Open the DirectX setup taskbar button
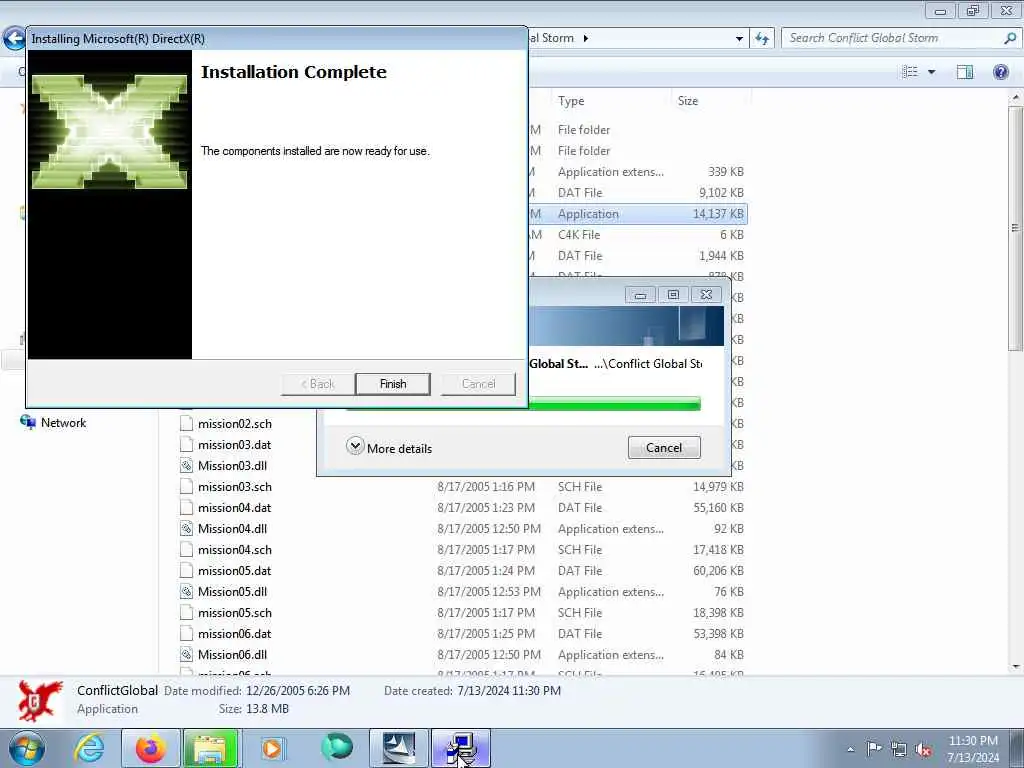The image size is (1024, 768). (460, 748)
